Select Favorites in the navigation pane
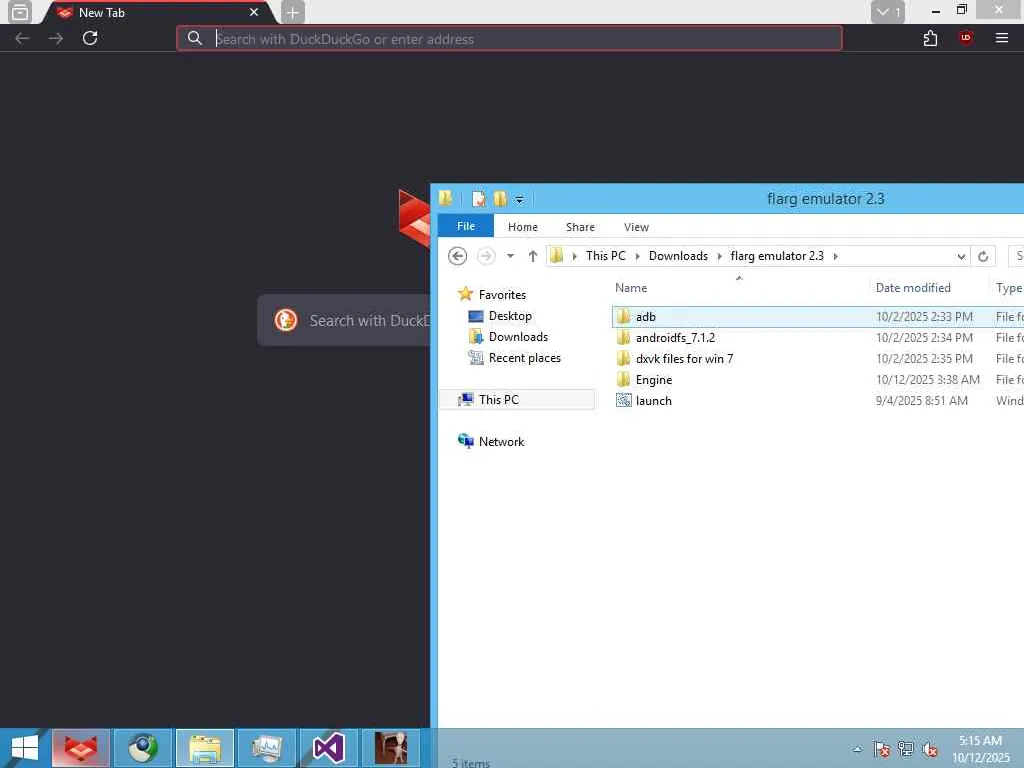Image resolution: width=1024 pixels, height=768 pixels. point(502,295)
